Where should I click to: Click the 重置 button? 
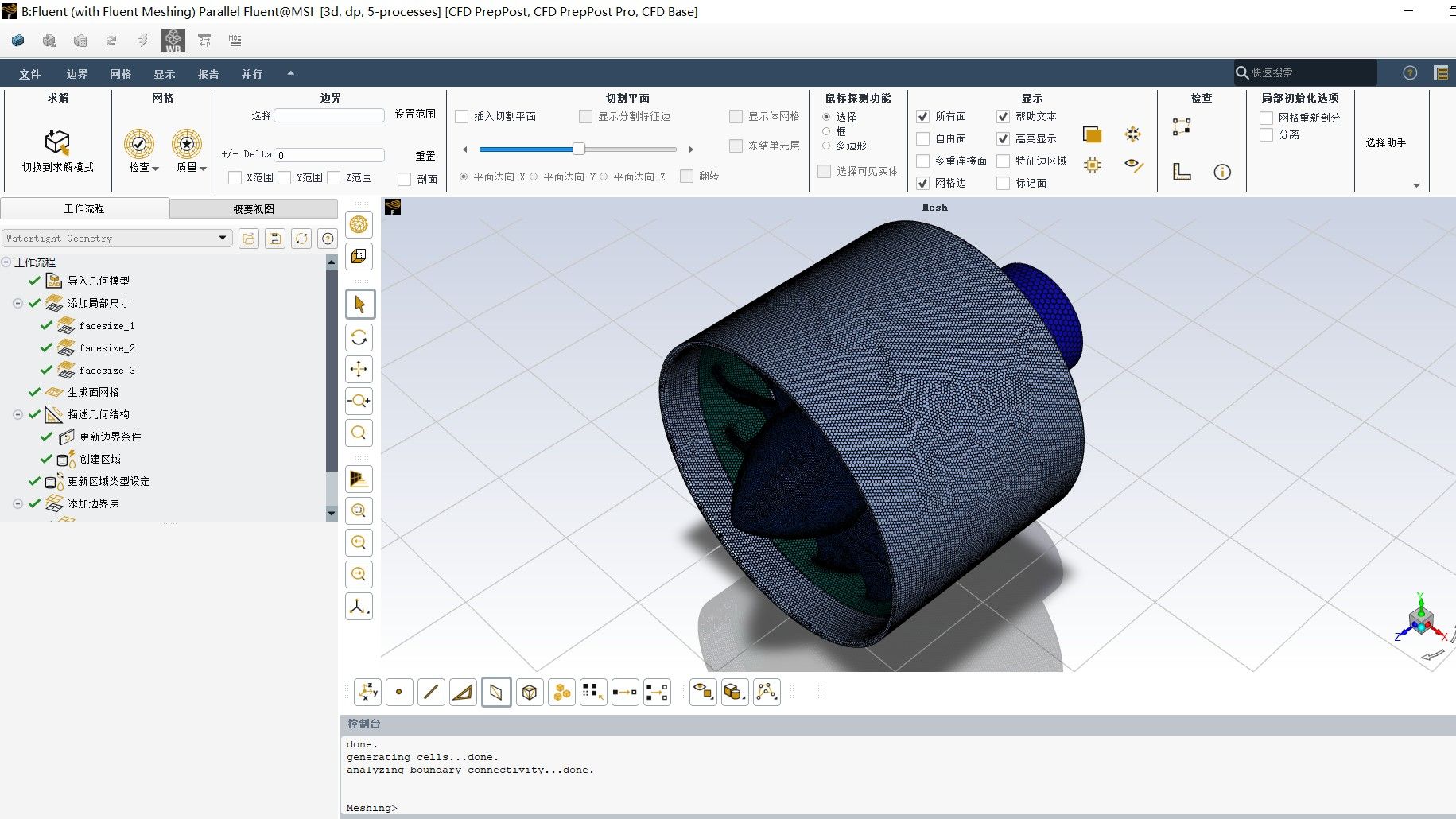click(425, 156)
